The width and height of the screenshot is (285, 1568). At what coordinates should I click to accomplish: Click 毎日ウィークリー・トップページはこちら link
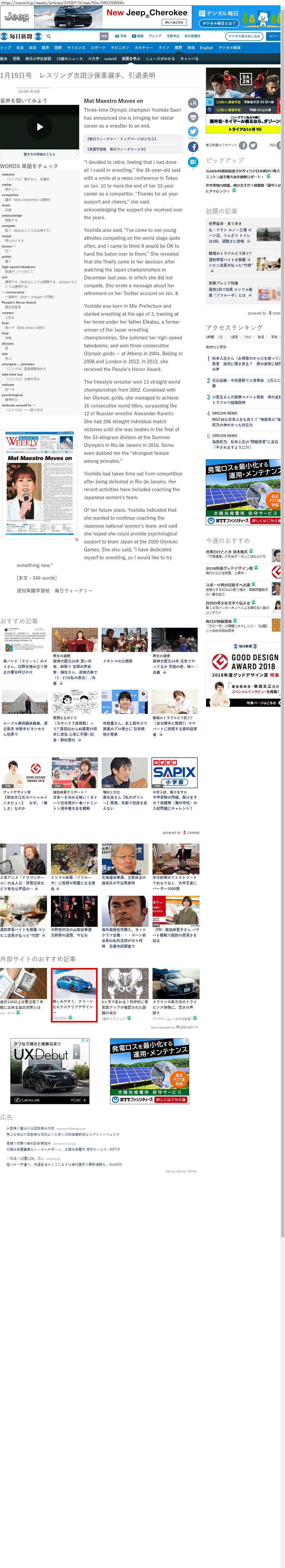pyautogui.click(x=133, y=139)
